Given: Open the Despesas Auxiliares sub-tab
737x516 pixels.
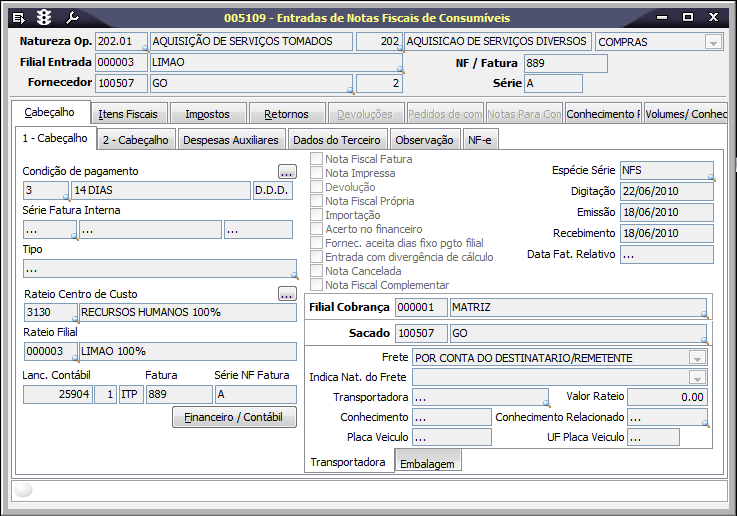Looking at the screenshot, I should tap(231, 140).
